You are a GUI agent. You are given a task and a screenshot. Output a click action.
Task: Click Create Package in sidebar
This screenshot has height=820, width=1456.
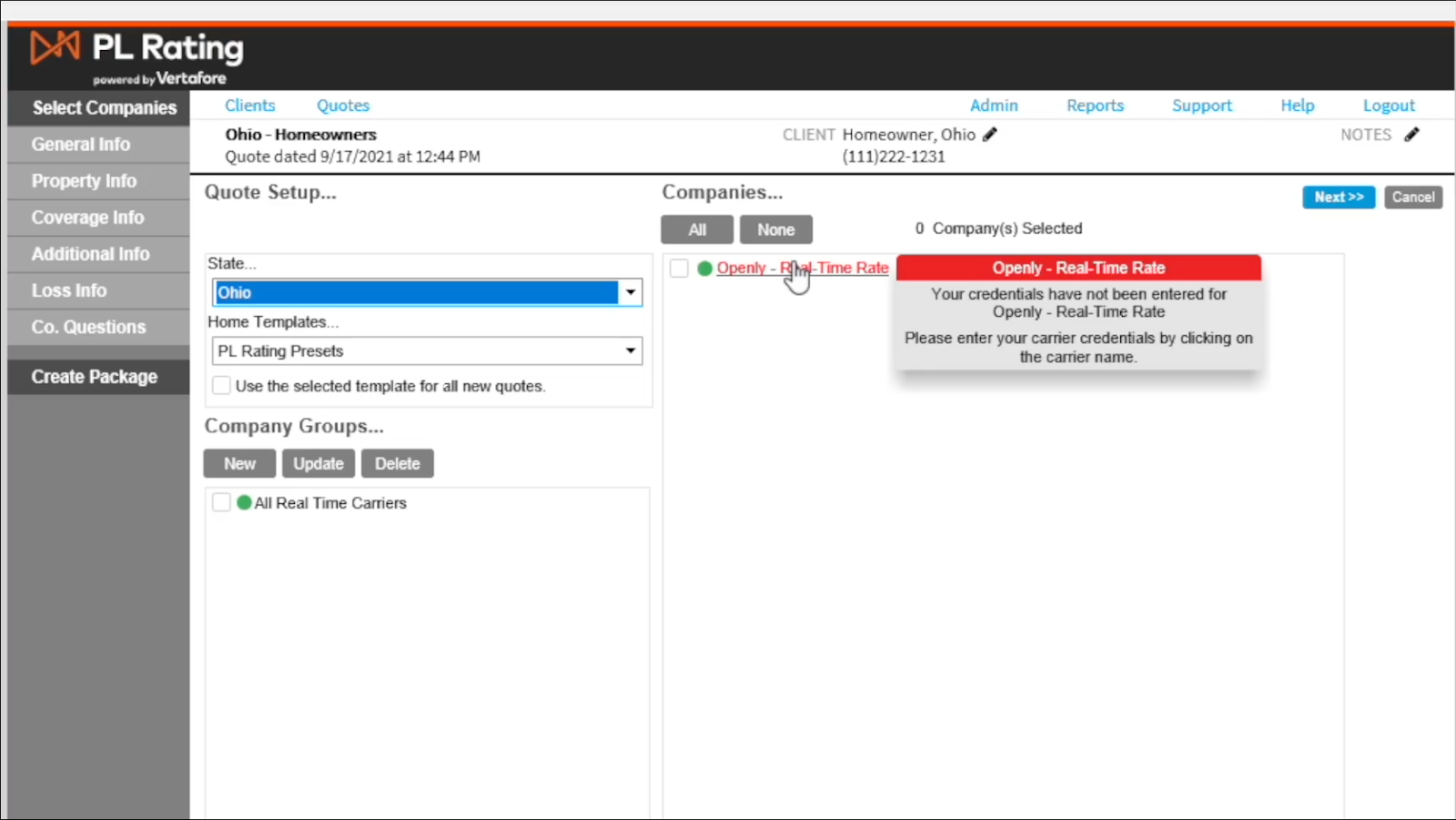[x=99, y=377]
